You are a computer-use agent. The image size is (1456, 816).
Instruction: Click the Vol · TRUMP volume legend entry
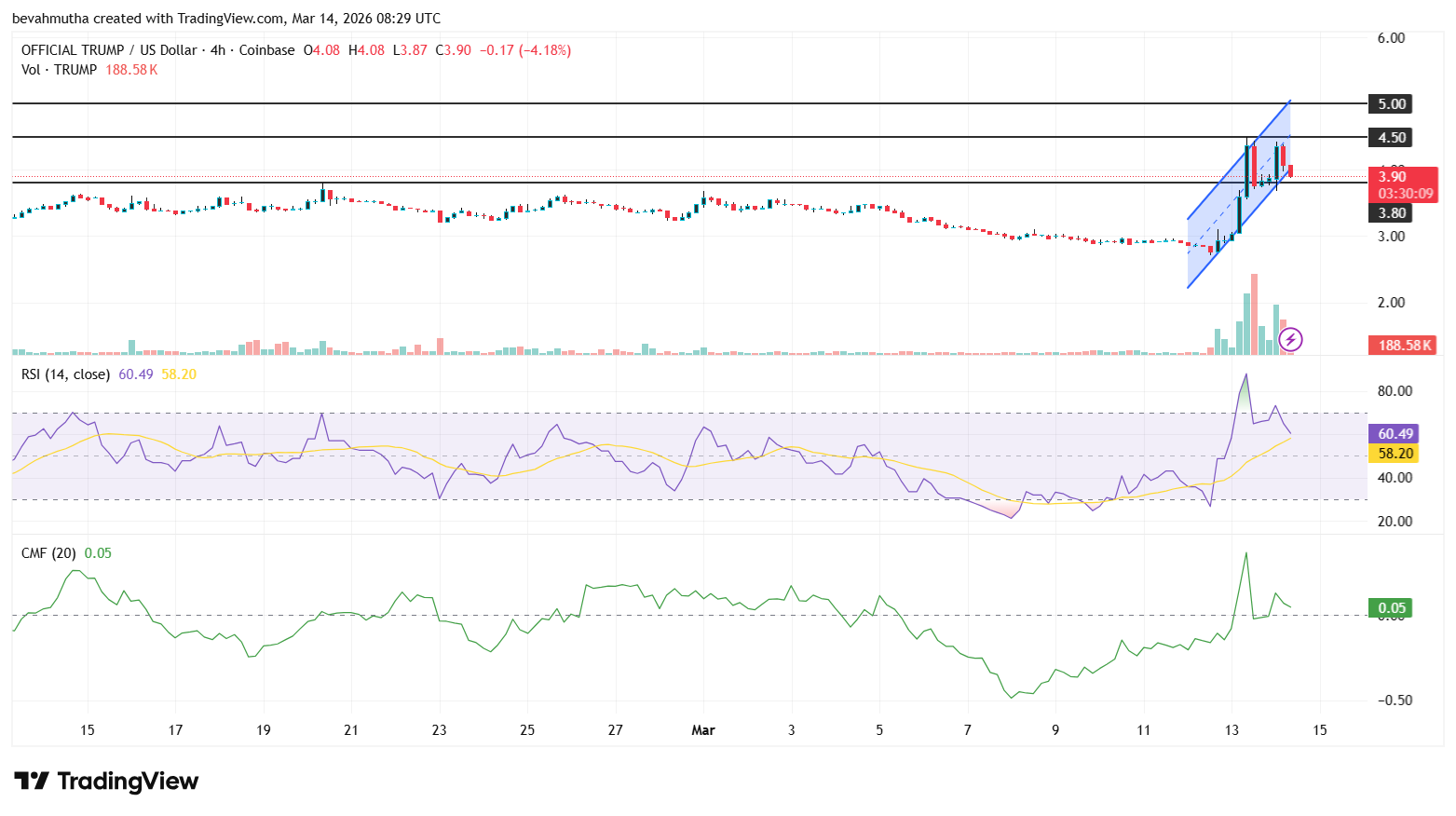tap(61, 69)
